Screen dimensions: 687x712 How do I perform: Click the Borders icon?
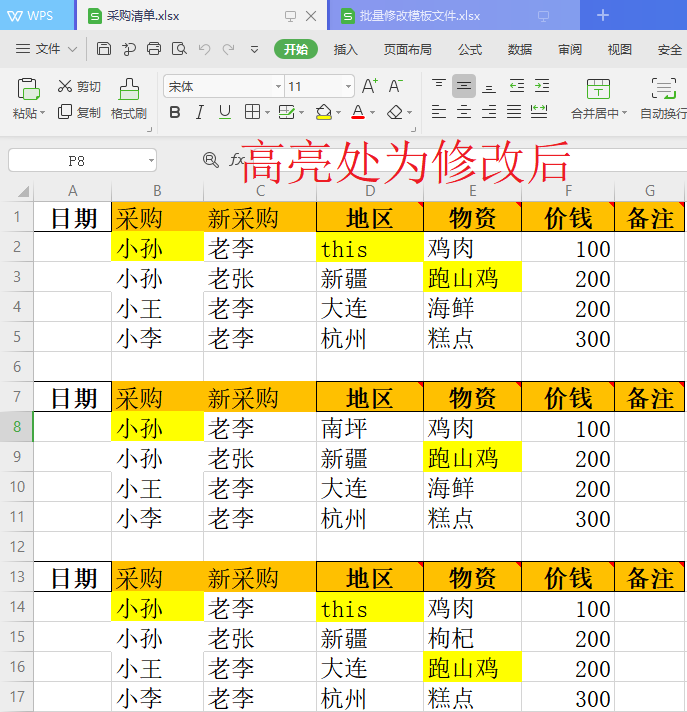[252, 112]
